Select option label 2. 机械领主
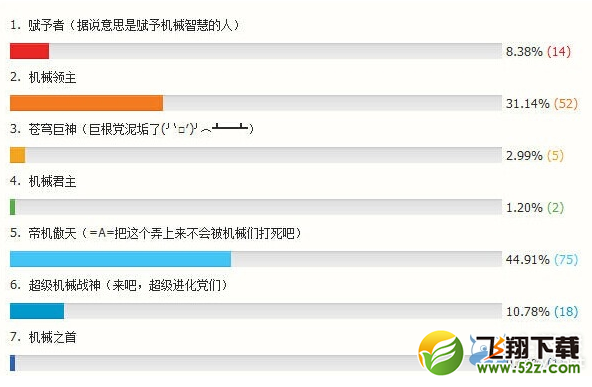The width and height of the screenshot is (592, 387). (x=43, y=77)
